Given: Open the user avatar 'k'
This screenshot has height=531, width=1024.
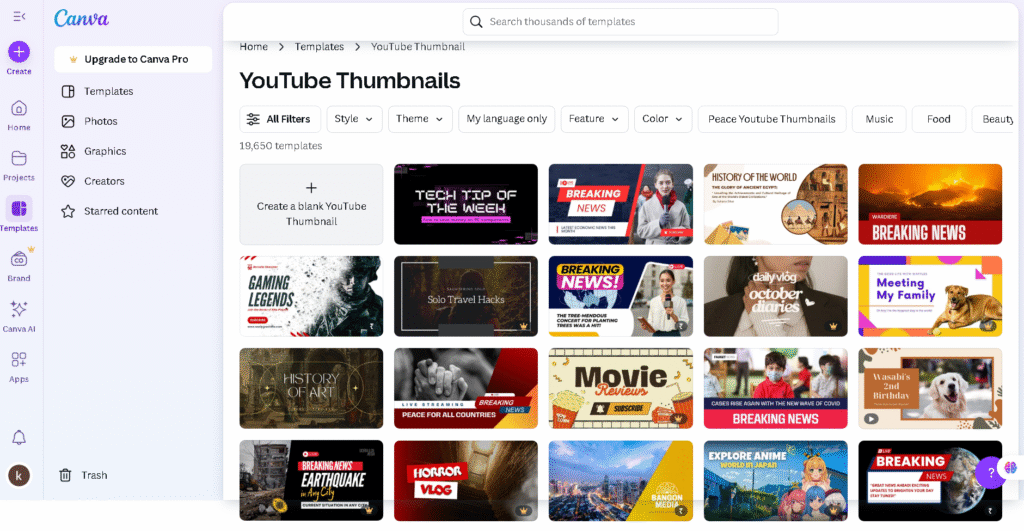Looking at the screenshot, I should point(19,475).
